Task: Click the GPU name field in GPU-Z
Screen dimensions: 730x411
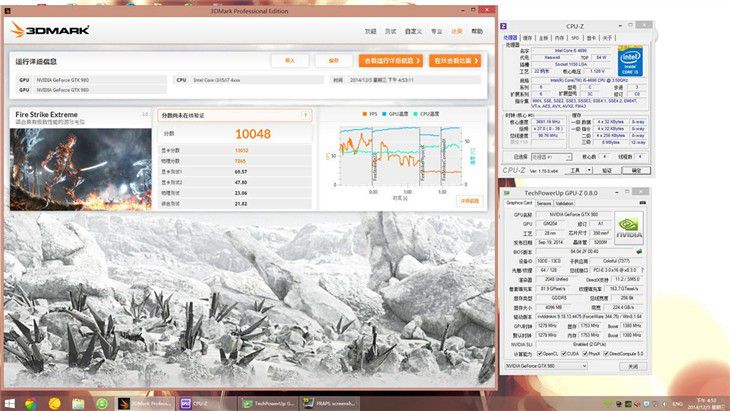Action: pyautogui.click(x=573, y=215)
